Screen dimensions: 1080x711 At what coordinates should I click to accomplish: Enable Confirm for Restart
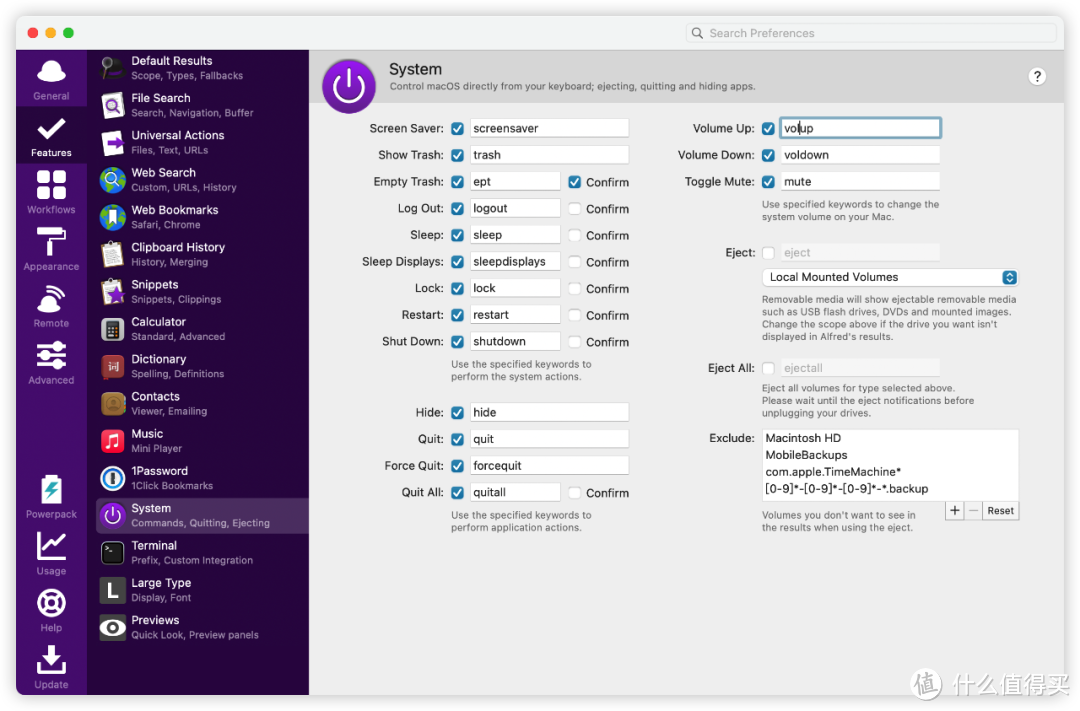[574, 315]
